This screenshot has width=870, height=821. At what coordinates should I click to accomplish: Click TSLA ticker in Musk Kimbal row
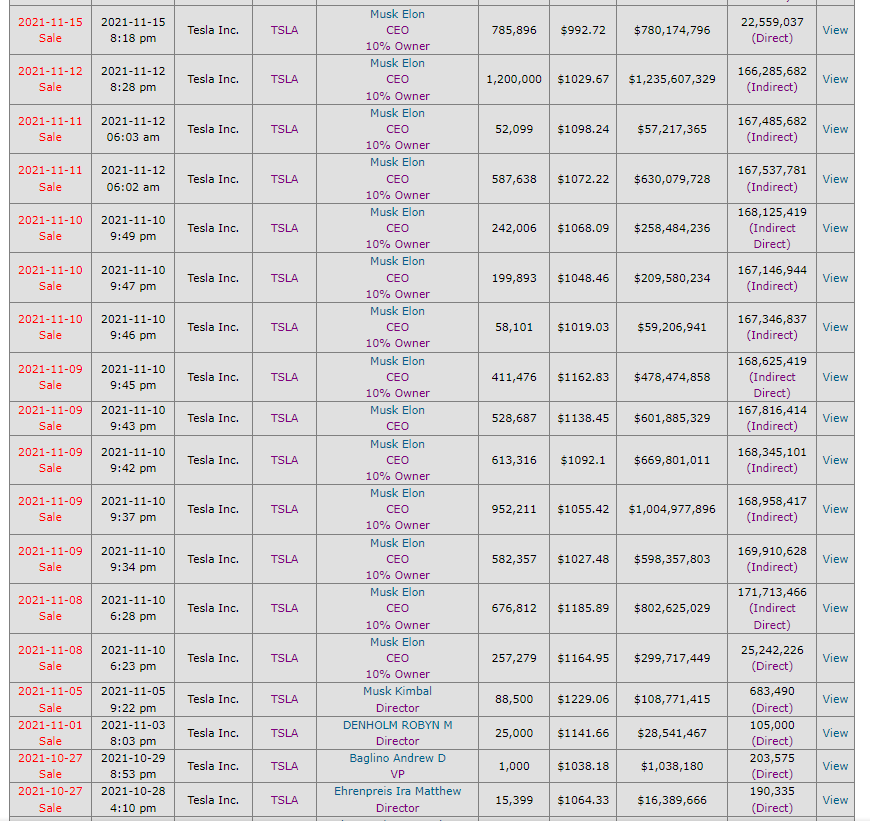[284, 699]
